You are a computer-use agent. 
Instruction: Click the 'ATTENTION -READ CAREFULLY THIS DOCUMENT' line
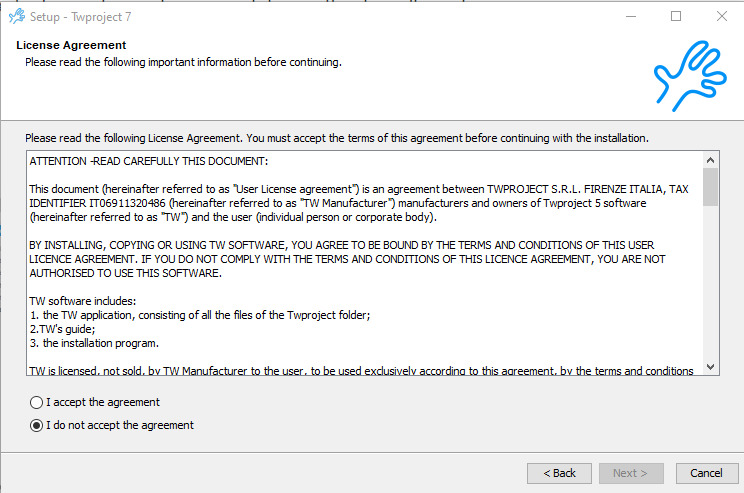[x=148, y=161]
